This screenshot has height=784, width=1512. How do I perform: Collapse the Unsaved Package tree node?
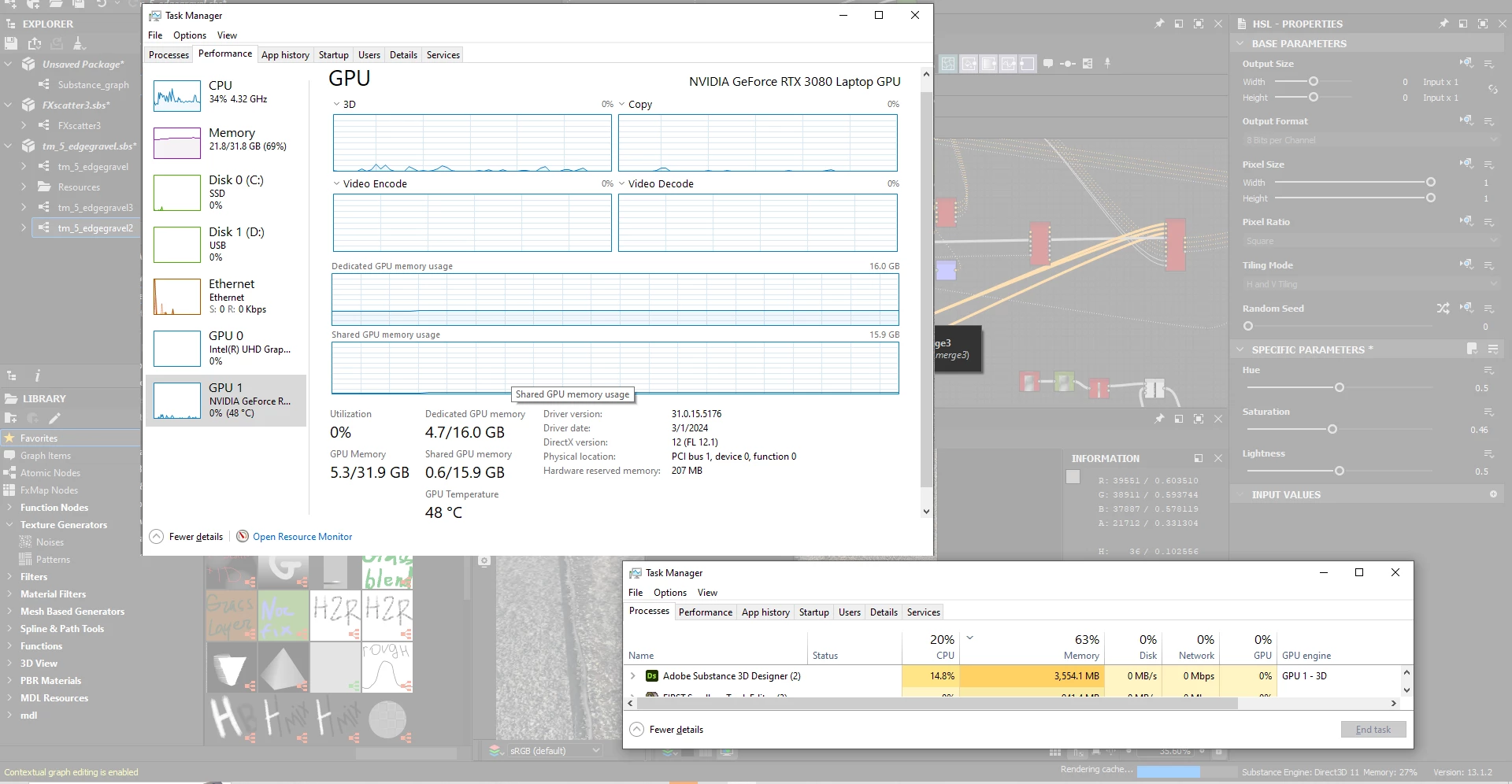coord(8,64)
